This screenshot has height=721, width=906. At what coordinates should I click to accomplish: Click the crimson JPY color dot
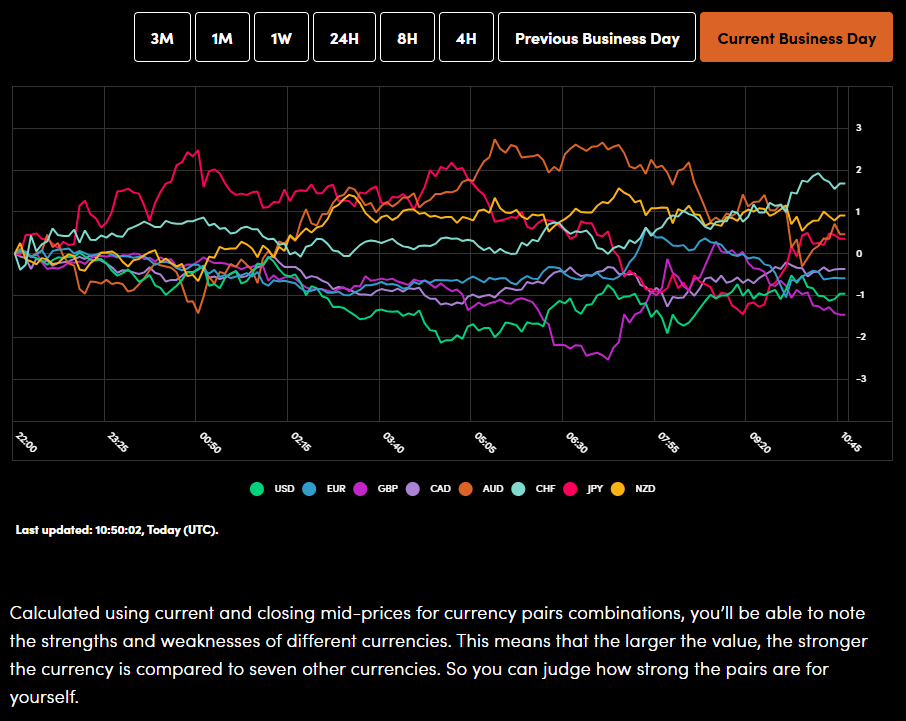(x=569, y=489)
